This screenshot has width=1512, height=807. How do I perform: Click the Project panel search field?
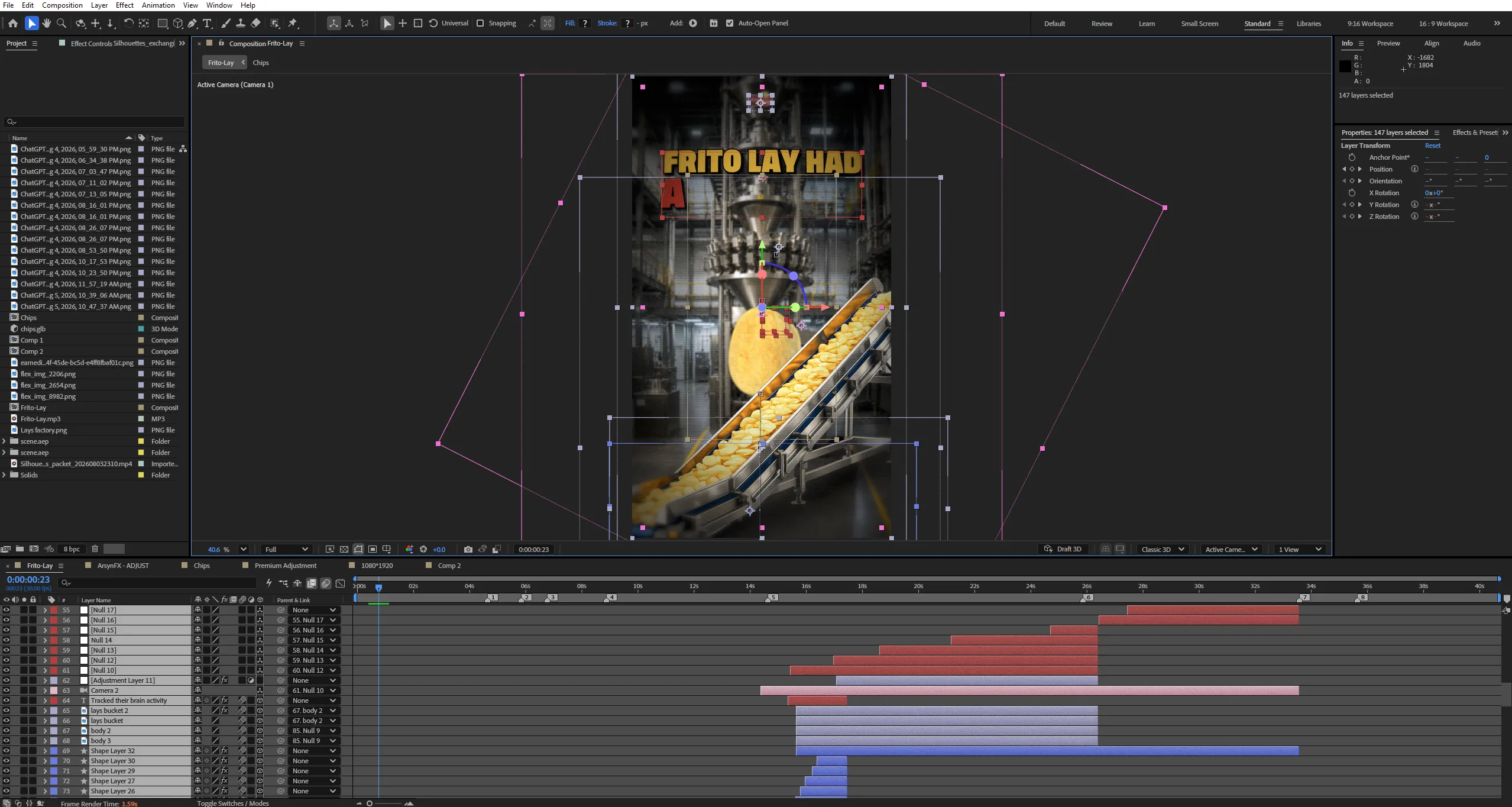[95, 122]
